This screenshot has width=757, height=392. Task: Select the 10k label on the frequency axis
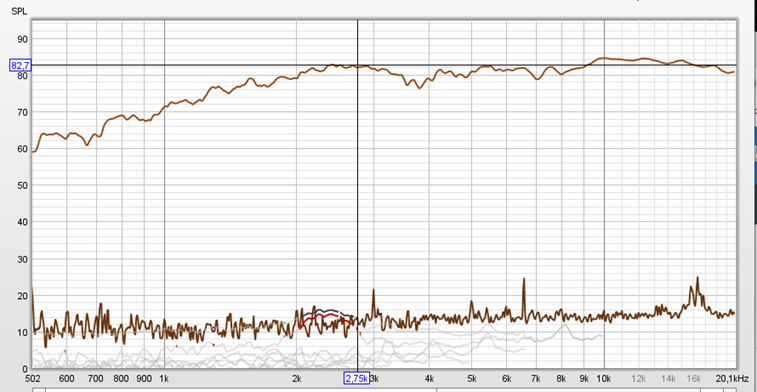point(604,378)
